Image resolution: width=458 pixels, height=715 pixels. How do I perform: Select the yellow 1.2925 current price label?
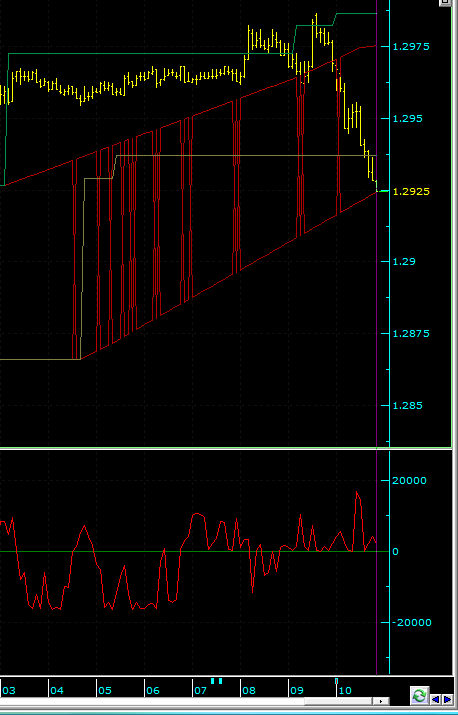click(x=411, y=192)
